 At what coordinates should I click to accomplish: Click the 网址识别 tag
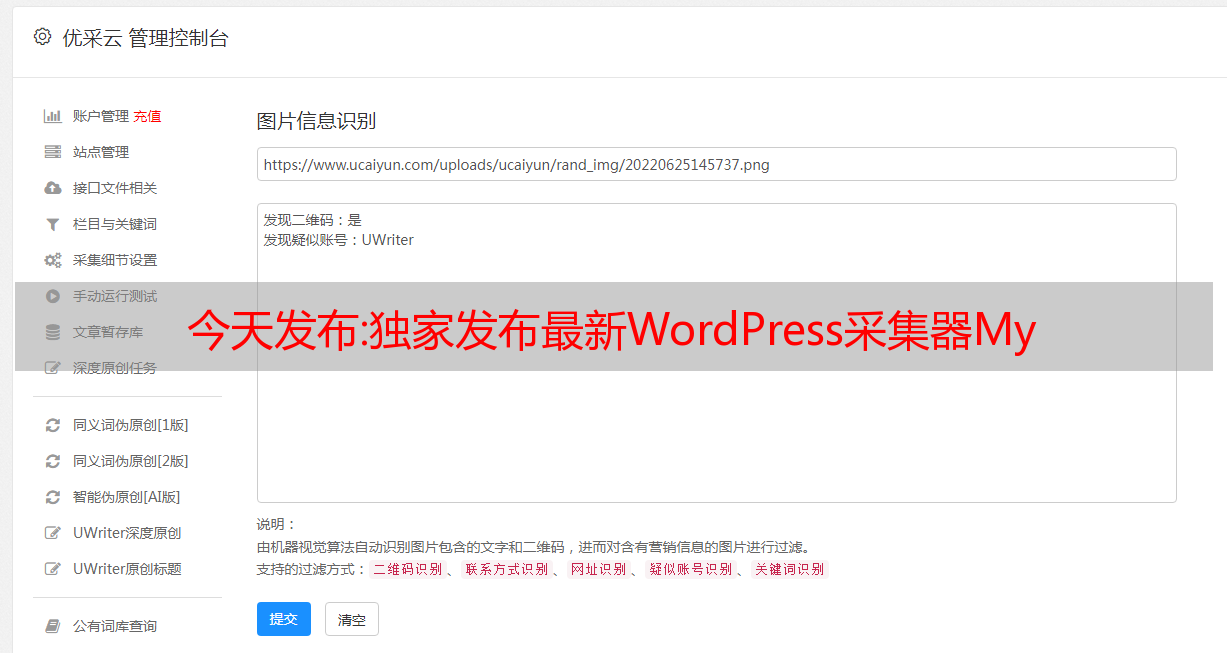pos(598,569)
